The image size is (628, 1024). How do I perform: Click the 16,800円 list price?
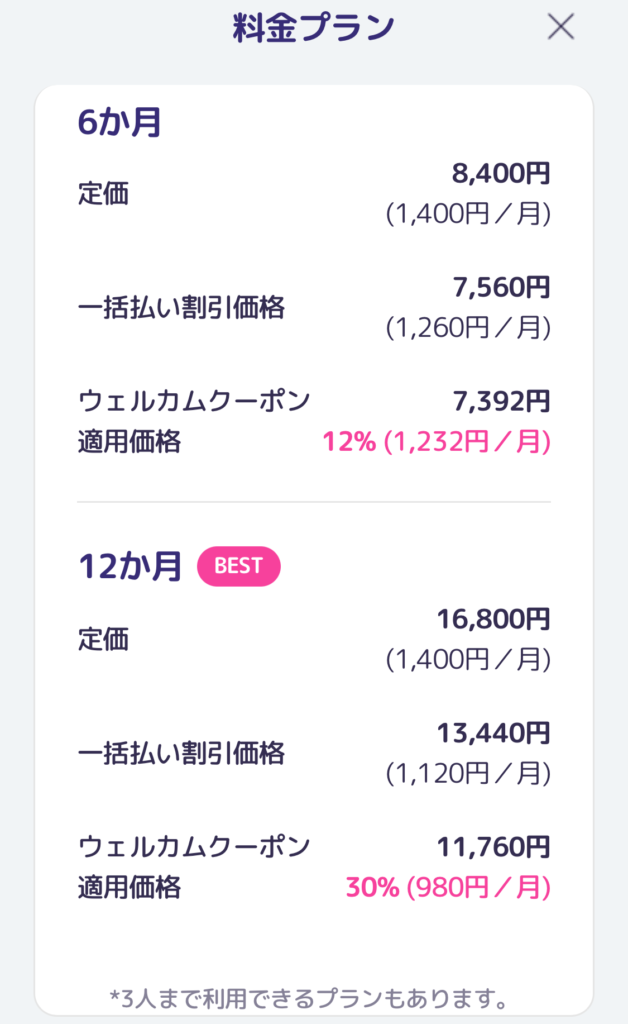(493, 619)
